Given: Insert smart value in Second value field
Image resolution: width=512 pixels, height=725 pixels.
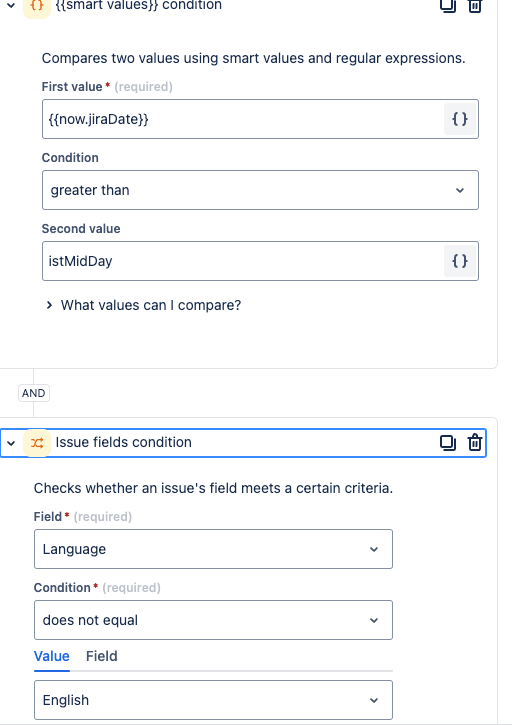Looking at the screenshot, I should click(x=460, y=261).
